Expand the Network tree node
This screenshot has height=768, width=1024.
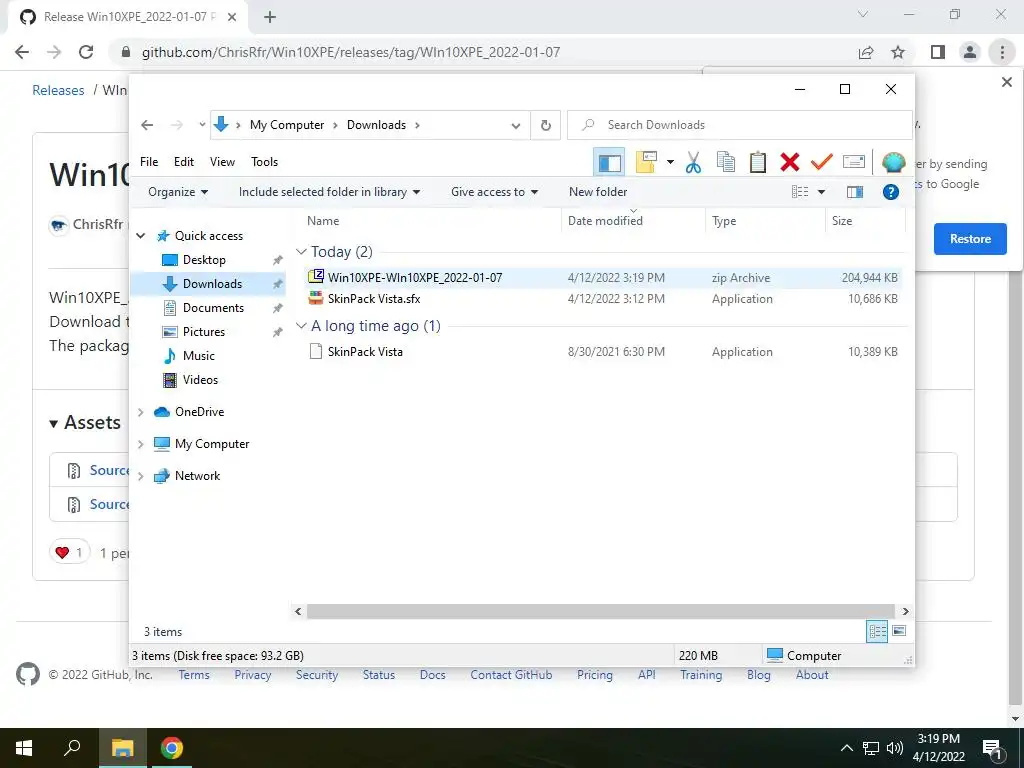(x=140, y=476)
